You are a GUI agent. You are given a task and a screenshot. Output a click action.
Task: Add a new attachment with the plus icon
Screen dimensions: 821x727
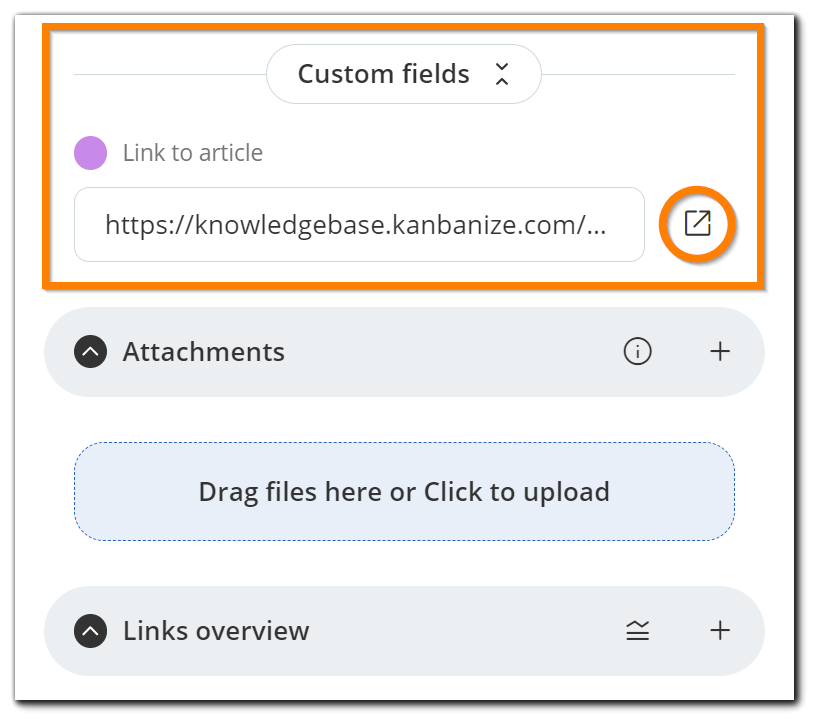(719, 351)
